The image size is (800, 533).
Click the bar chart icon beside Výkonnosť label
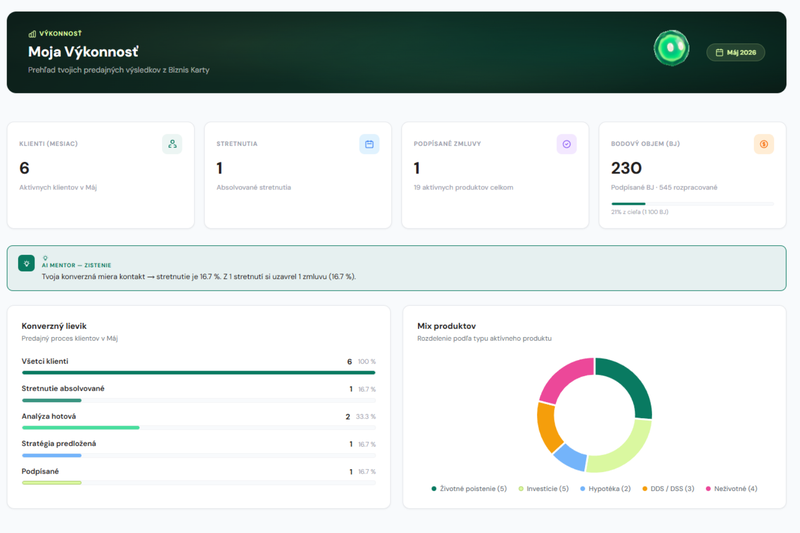(32, 34)
